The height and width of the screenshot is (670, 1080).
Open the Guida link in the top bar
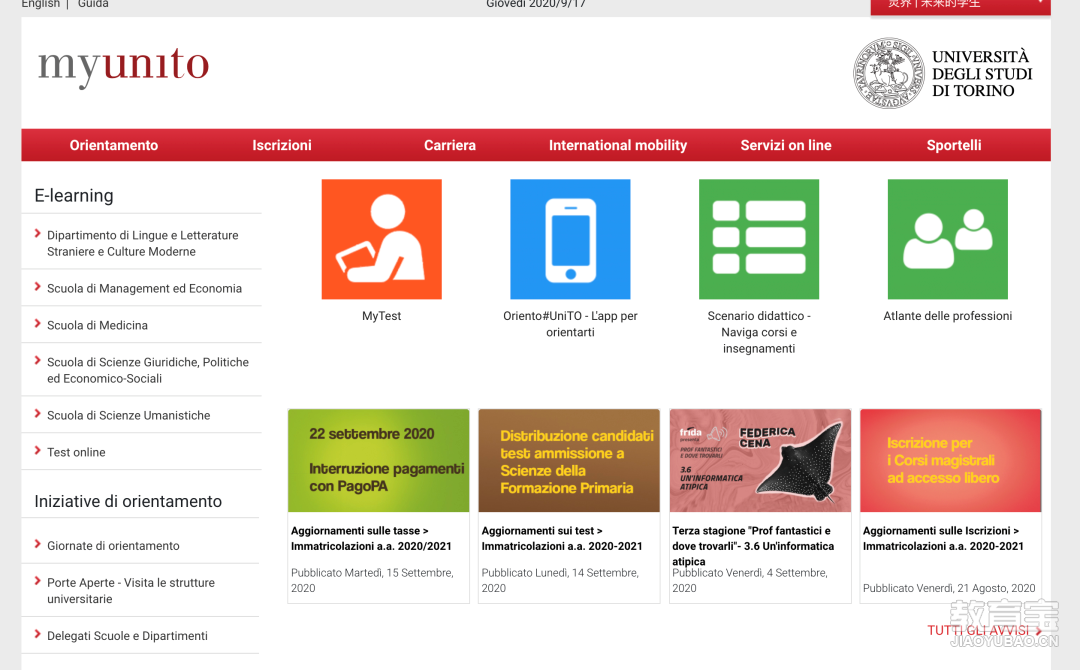tap(93, 4)
